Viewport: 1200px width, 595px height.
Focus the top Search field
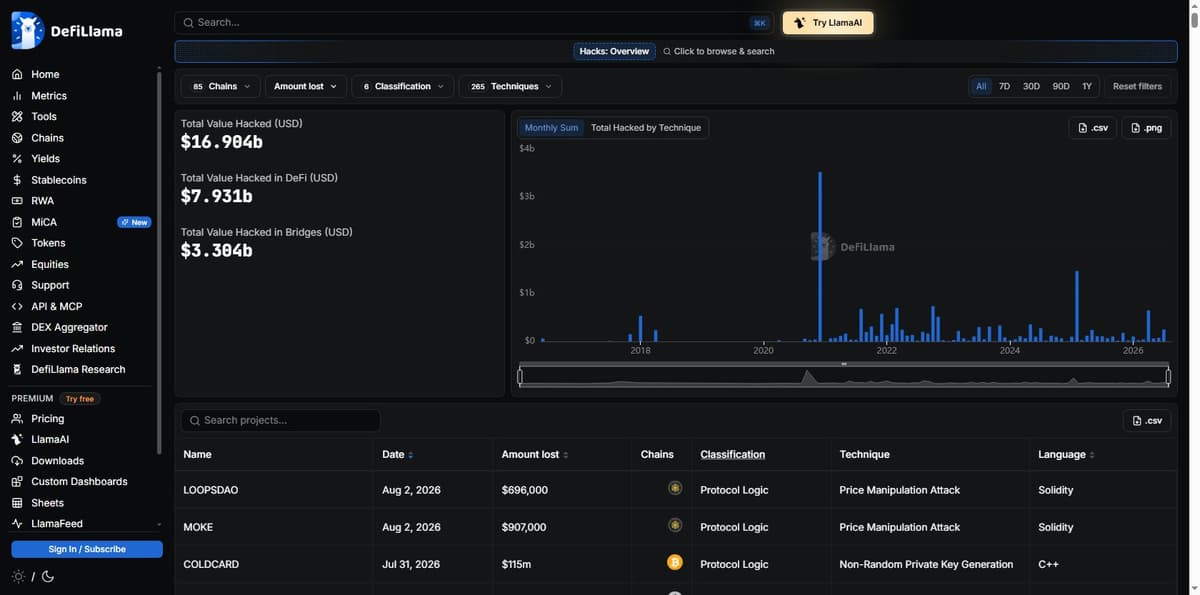coord(476,23)
